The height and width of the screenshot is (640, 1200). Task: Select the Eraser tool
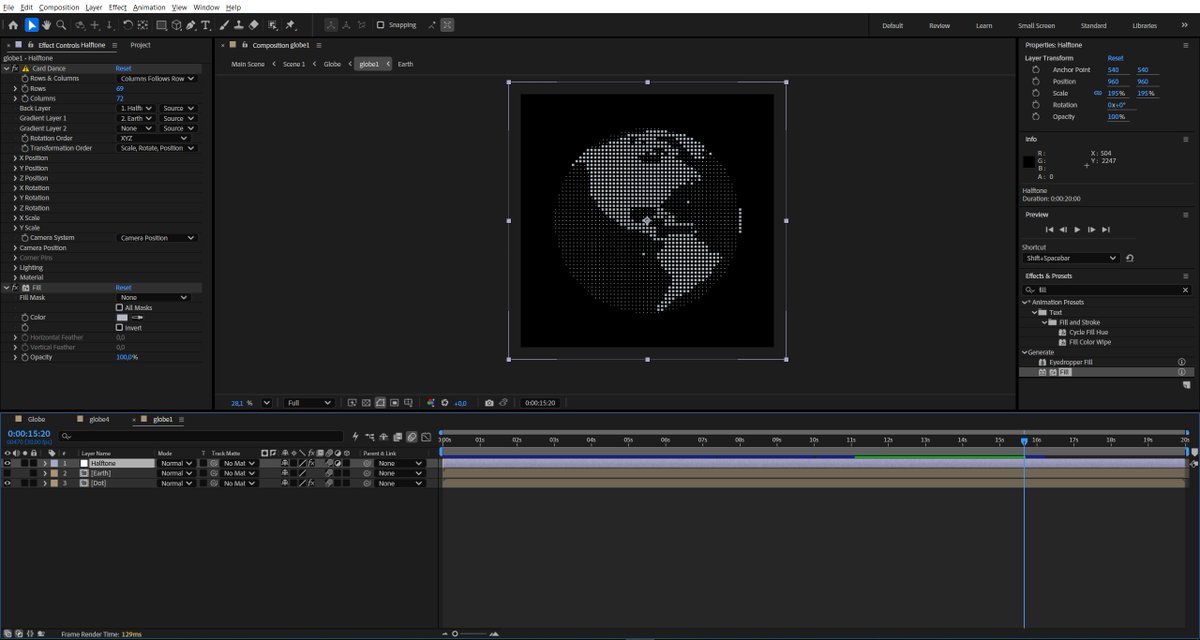click(253, 25)
